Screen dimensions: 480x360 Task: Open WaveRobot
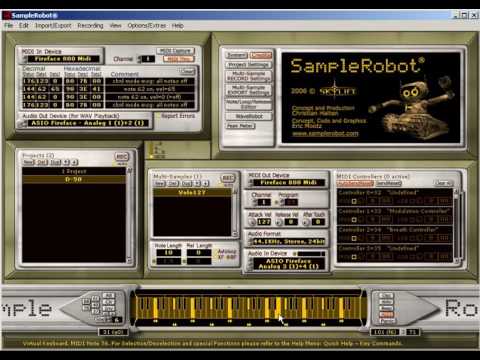[249, 116]
